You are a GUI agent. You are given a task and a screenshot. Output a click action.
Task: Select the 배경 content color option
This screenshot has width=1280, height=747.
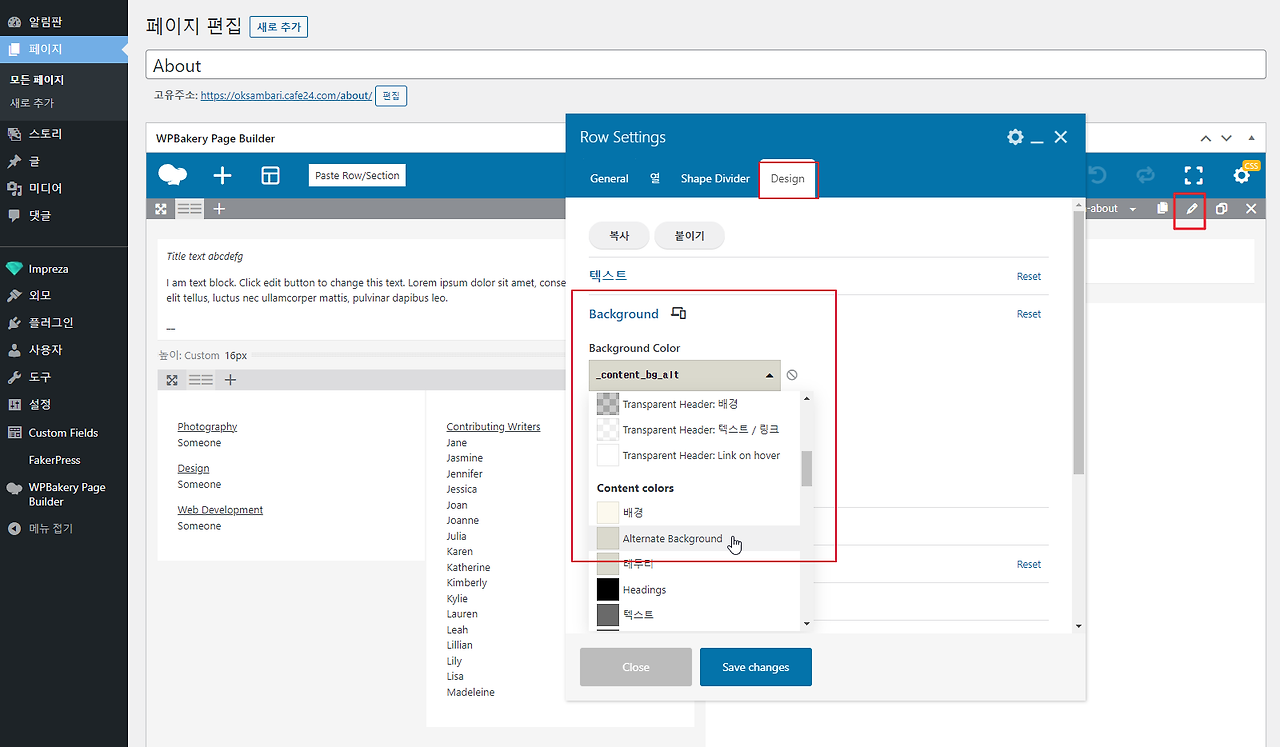click(x=695, y=513)
